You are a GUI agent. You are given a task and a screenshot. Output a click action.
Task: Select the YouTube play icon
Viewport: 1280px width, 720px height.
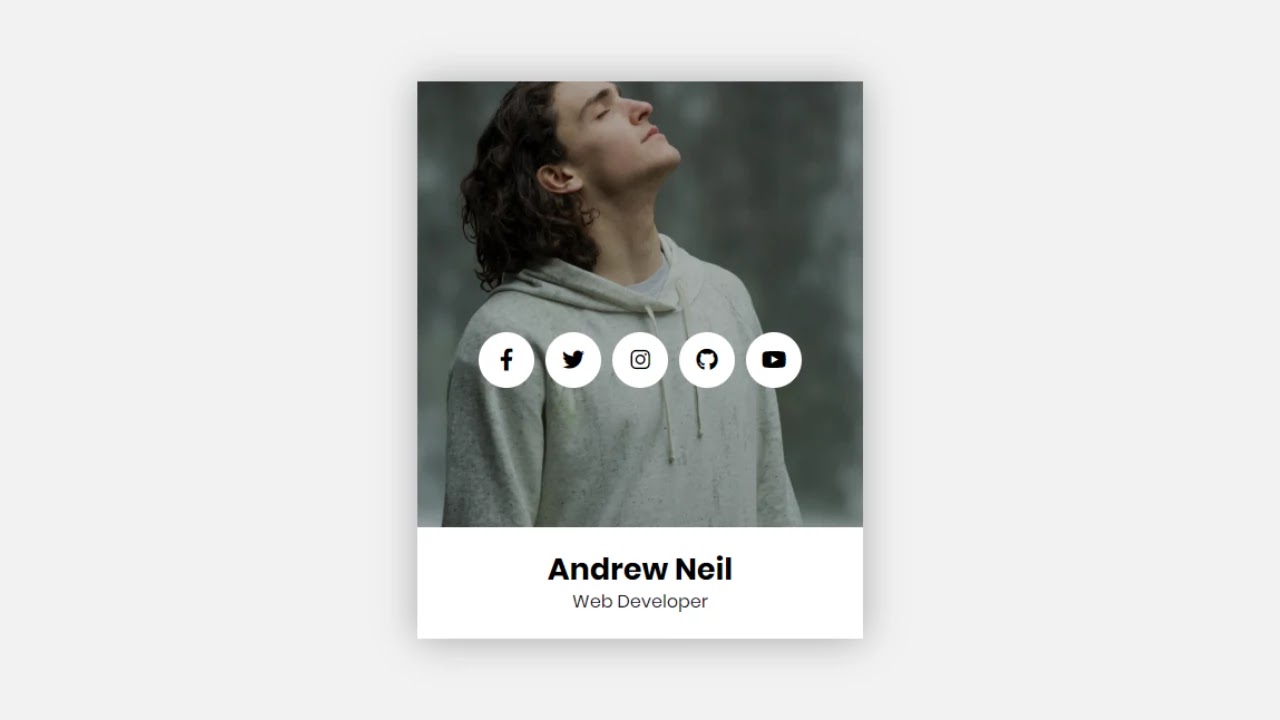click(x=774, y=360)
